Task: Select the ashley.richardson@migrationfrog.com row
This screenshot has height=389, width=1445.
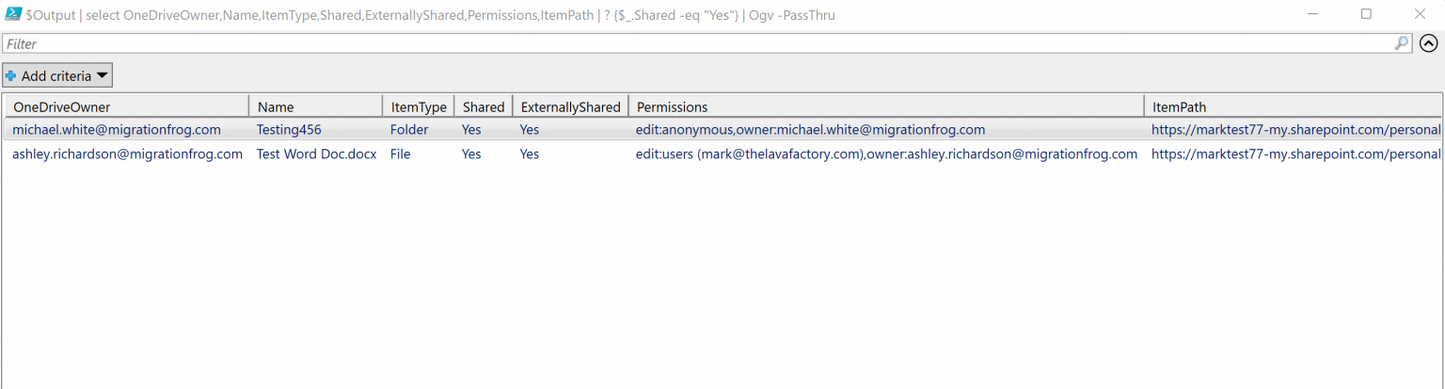Action: coord(722,154)
